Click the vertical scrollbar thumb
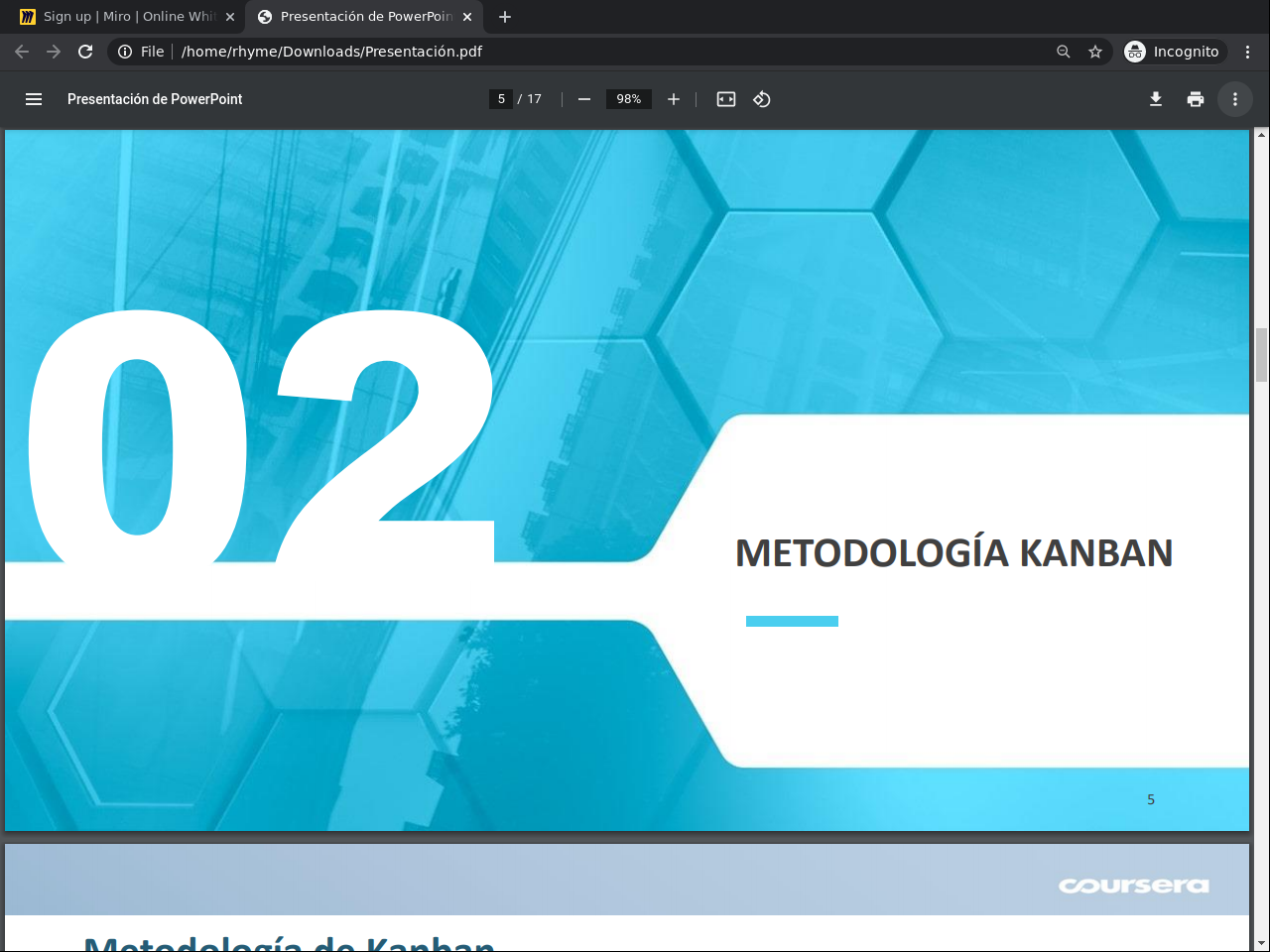The width and height of the screenshot is (1270, 952). (1262, 354)
